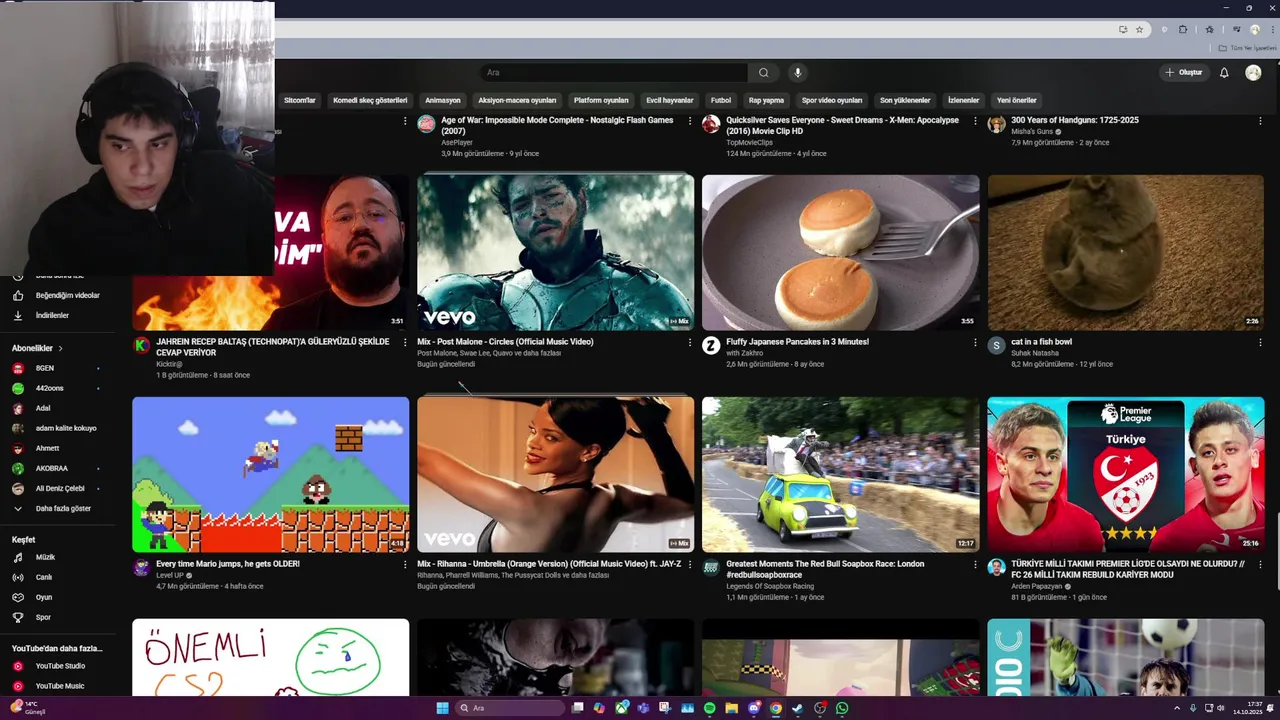Select Komedi skeç gösterileri chip
Image resolution: width=1280 pixels, height=720 pixels.
[x=370, y=100]
